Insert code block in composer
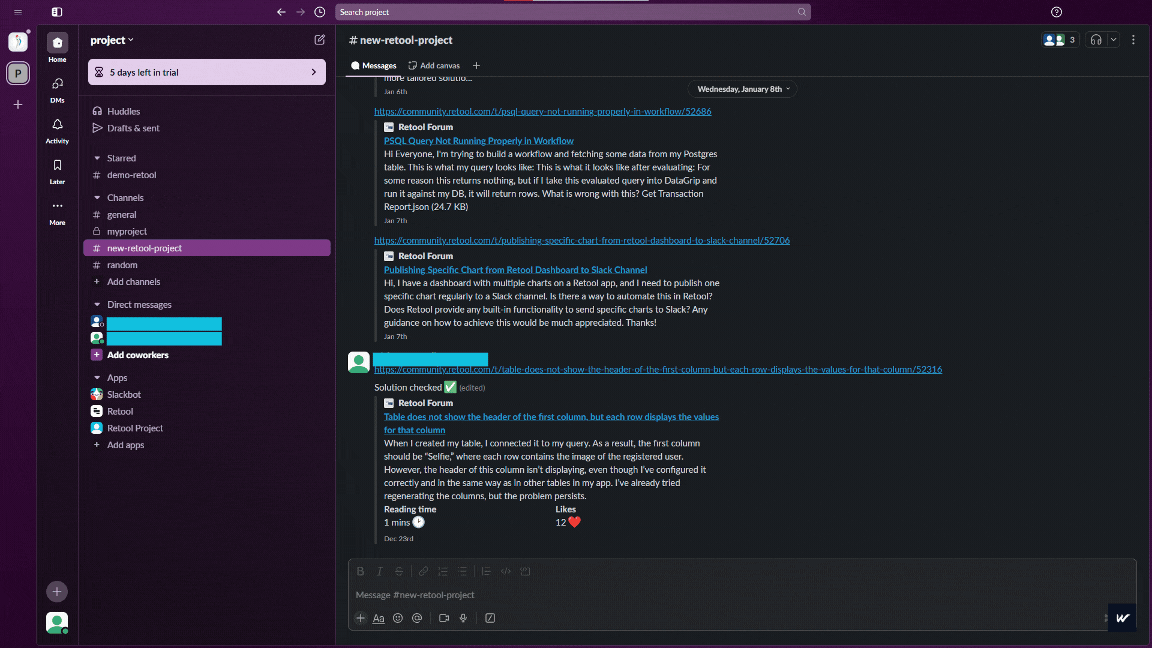The width and height of the screenshot is (1152, 648). click(525, 571)
